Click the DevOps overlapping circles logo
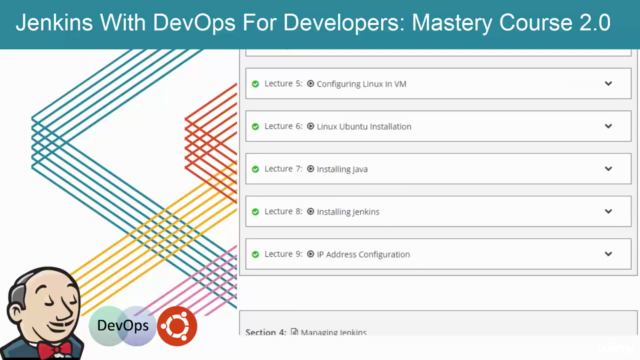Viewport: 640px width, 360px height. coord(123,326)
